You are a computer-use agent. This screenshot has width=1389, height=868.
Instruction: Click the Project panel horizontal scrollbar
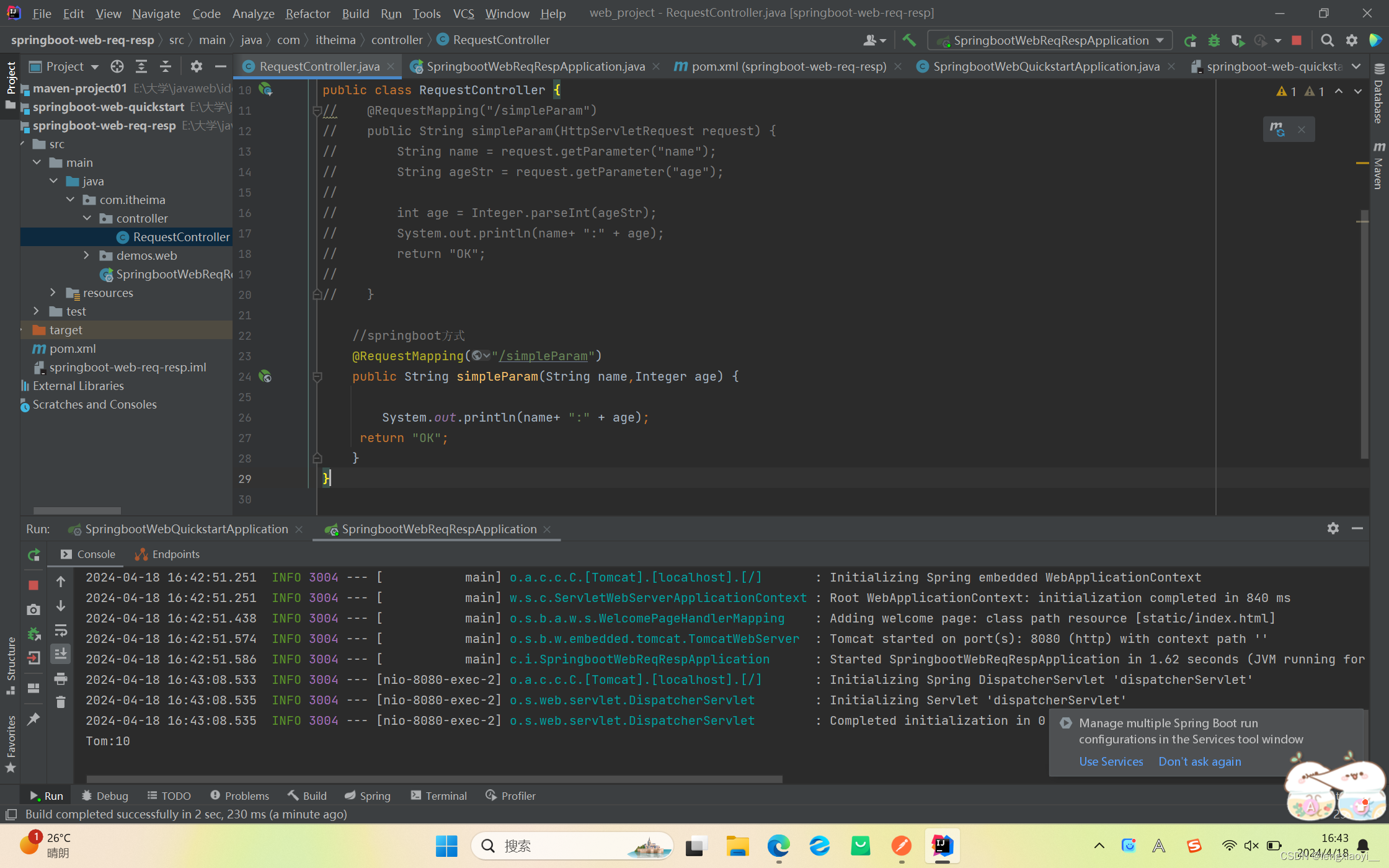coord(77,510)
